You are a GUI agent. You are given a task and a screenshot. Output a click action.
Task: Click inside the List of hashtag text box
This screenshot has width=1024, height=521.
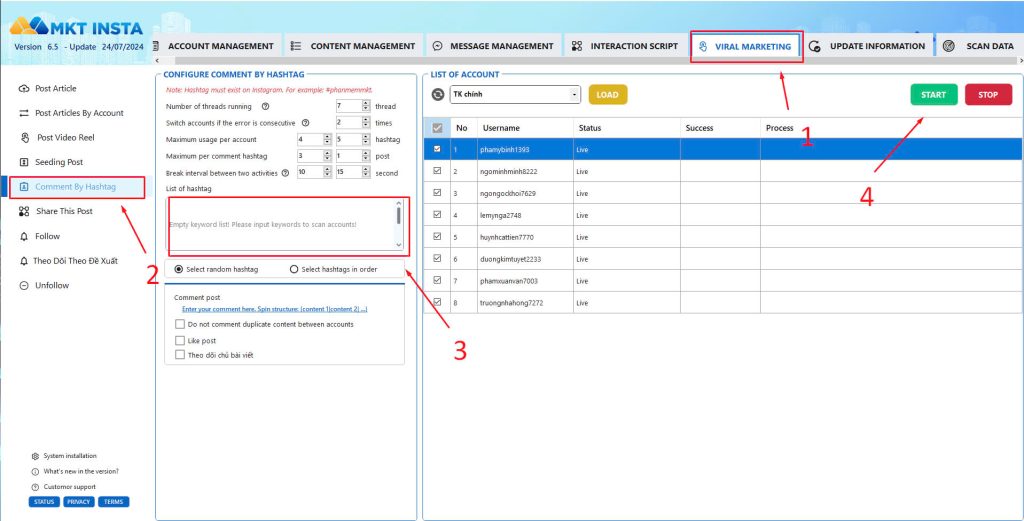[281, 225]
